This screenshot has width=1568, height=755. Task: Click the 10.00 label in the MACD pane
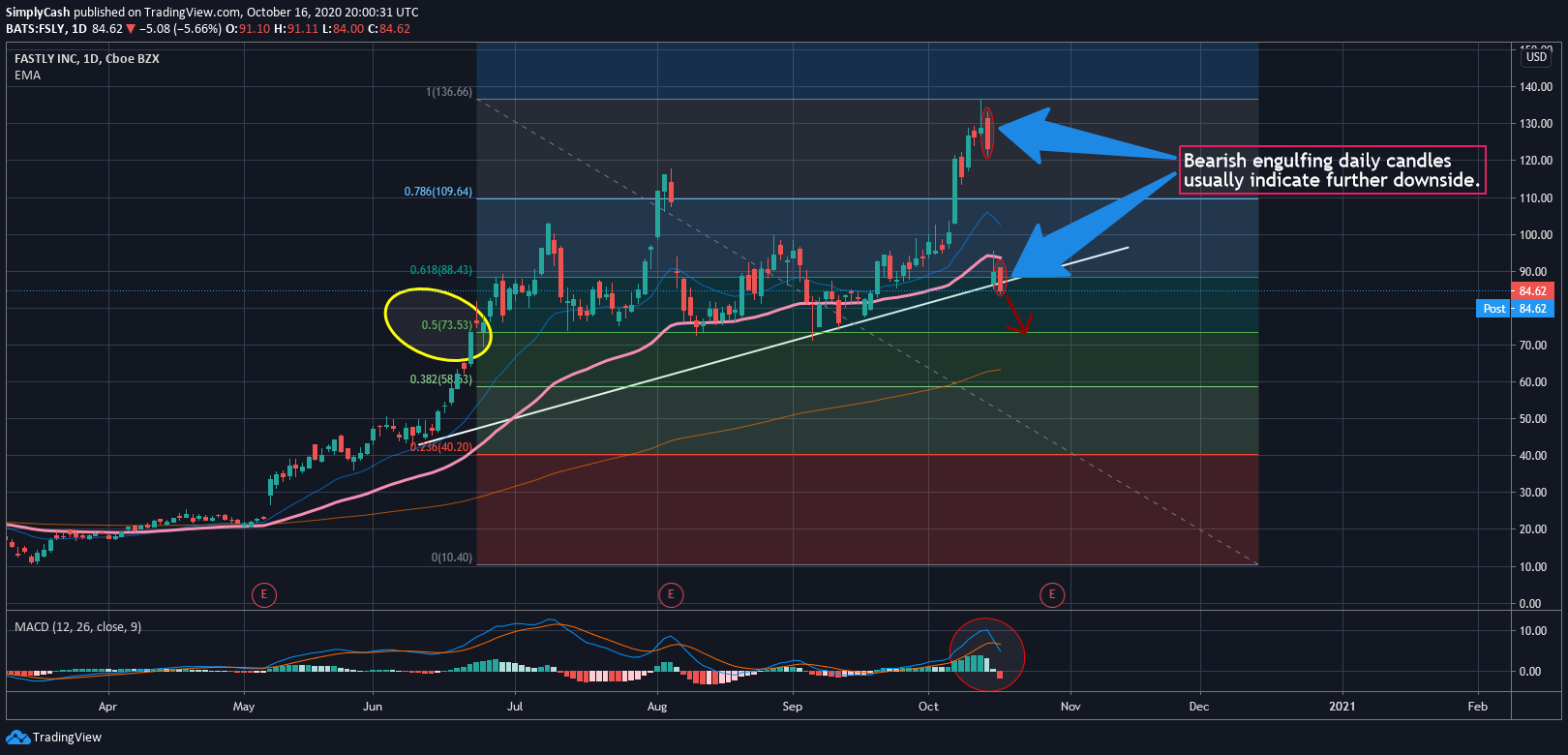pos(1533,631)
